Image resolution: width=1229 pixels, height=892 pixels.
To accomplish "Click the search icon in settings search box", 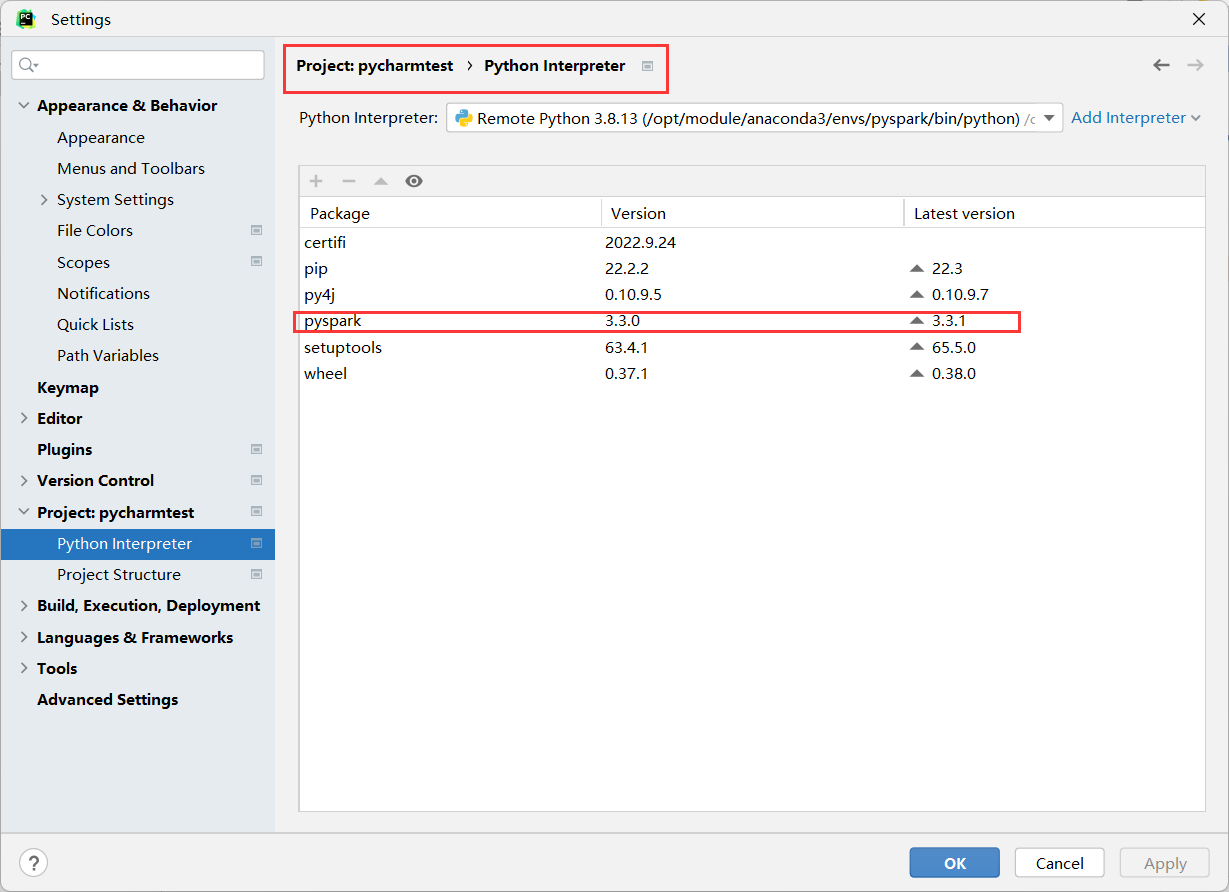I will (x=28, y=65).
